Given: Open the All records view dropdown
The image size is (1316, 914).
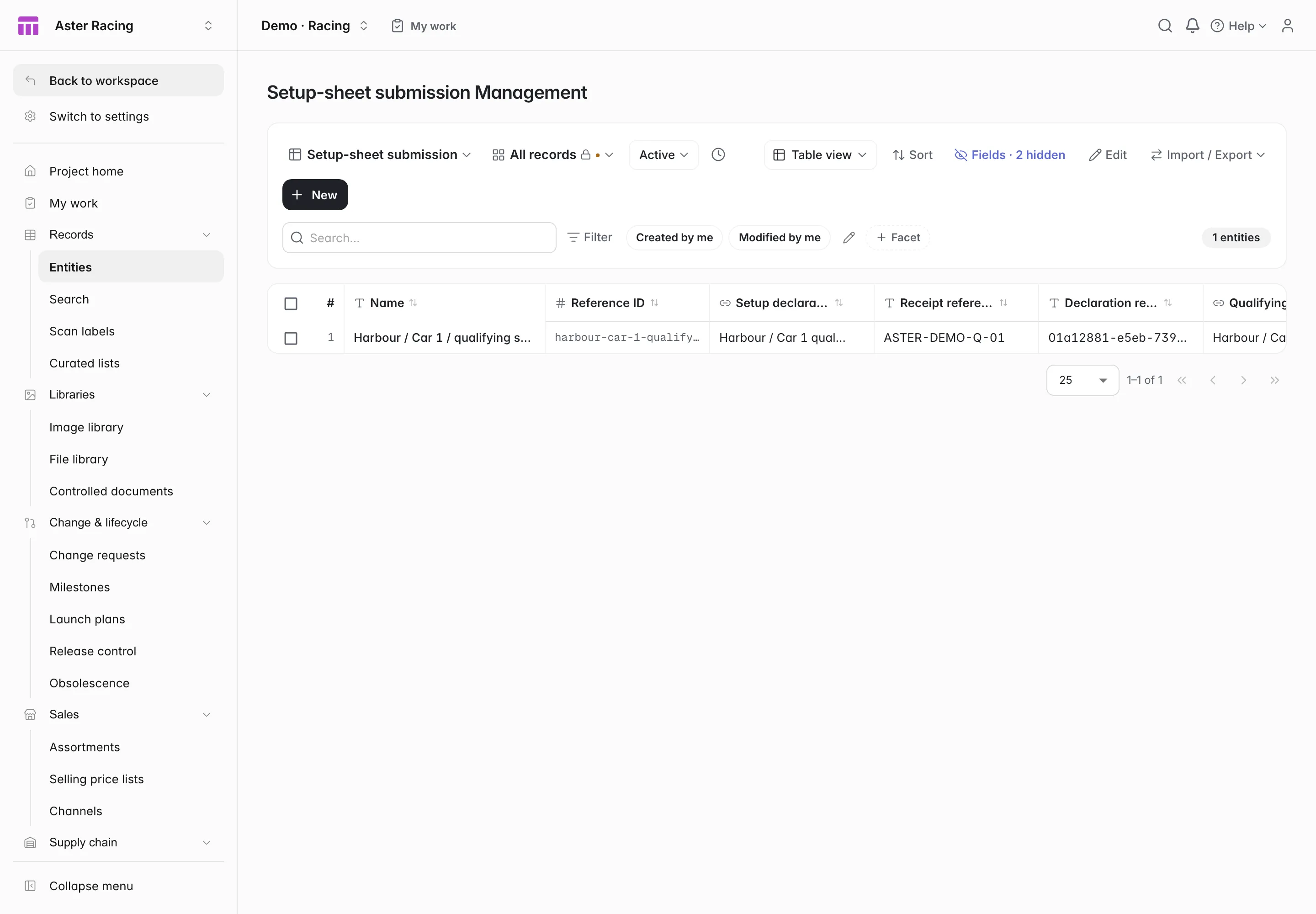Looking at the screenshot, I should pos(552,154).
